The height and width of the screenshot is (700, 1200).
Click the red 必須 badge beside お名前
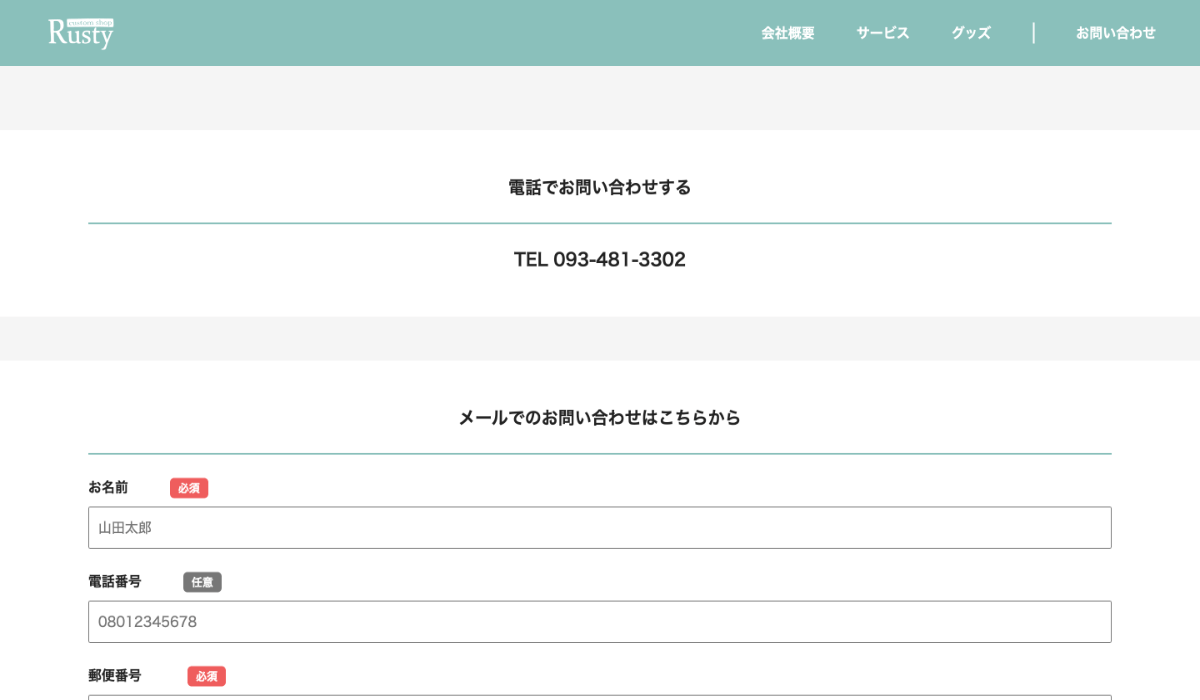point(189,488)
